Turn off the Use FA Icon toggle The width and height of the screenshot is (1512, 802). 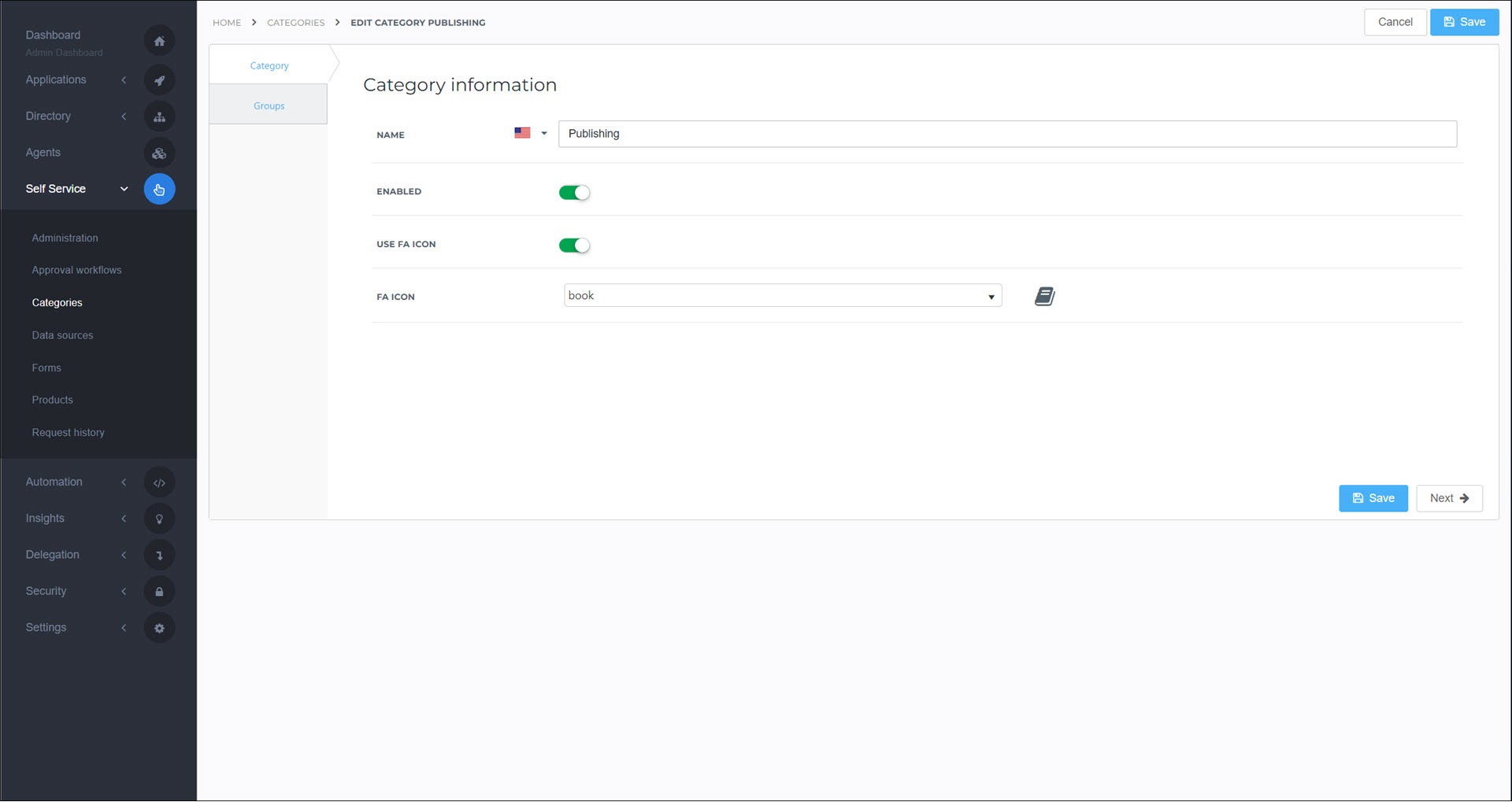point(574,246)
